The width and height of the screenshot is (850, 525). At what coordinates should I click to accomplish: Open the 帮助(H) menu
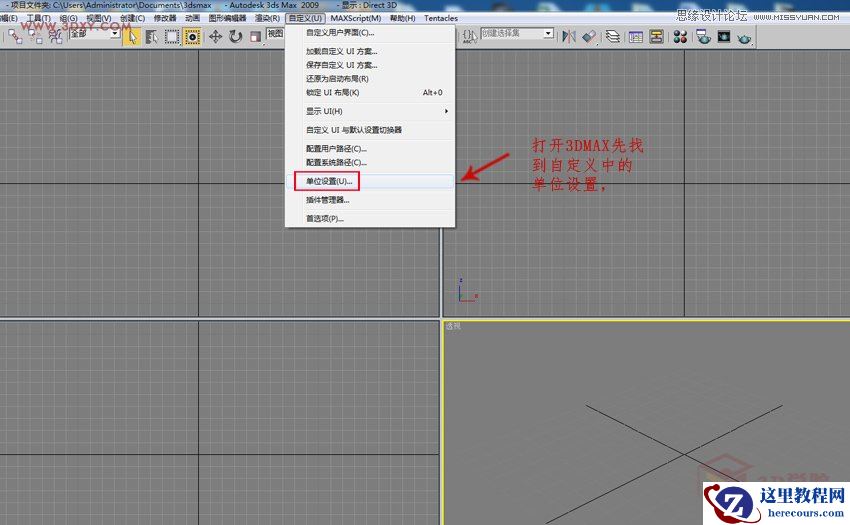pos(402,18)
